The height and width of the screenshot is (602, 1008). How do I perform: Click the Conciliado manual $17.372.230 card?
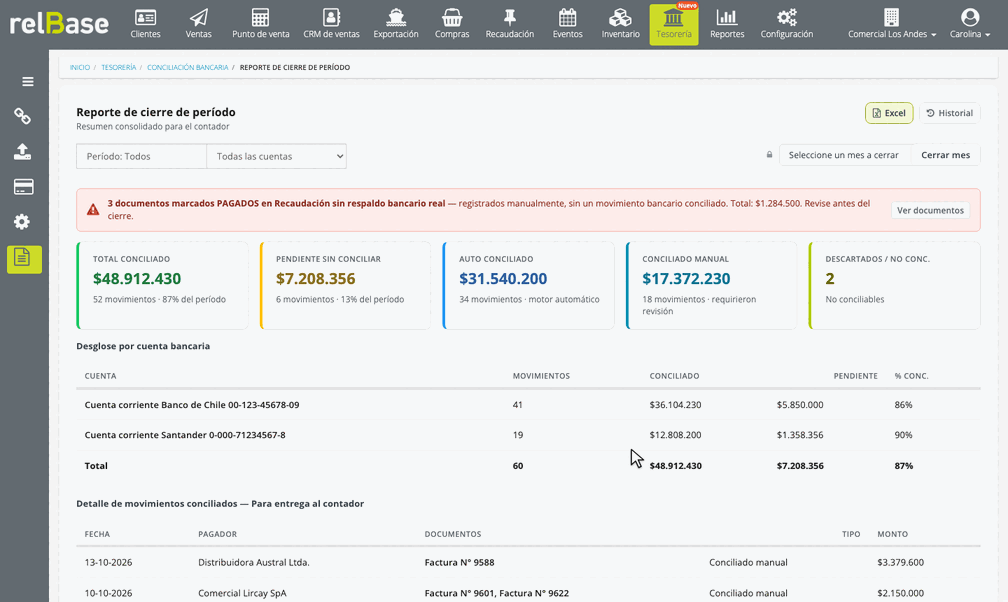pos(712,286)
